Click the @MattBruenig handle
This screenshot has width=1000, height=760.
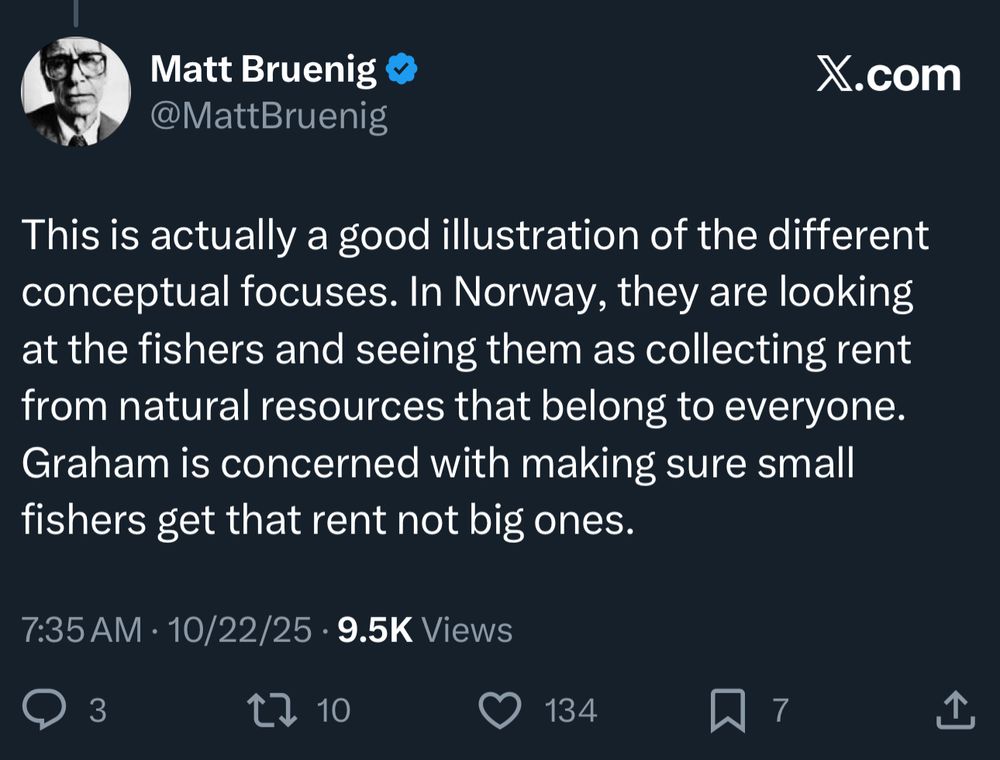point(268,117)
